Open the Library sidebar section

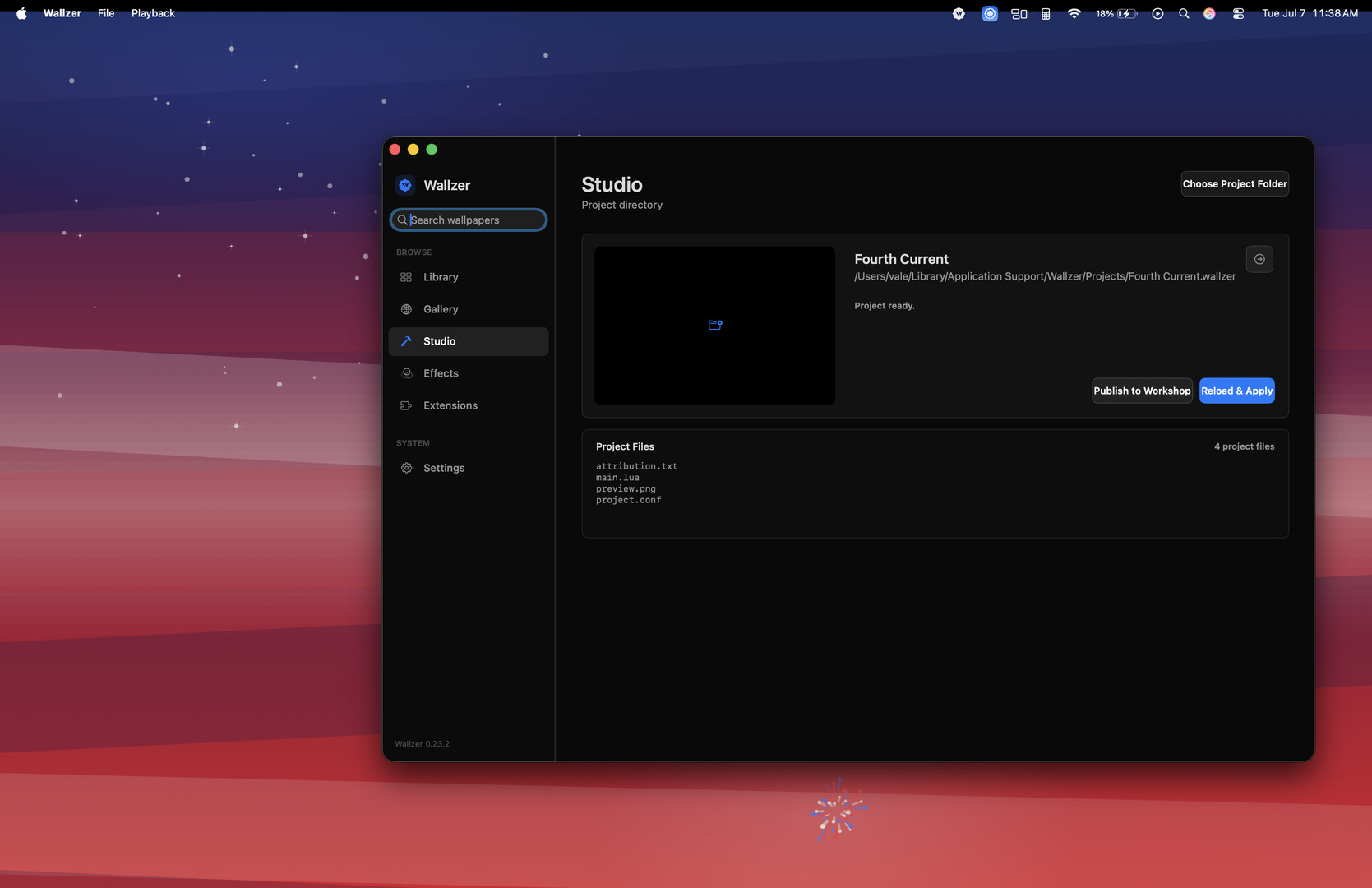click(468, 277)
